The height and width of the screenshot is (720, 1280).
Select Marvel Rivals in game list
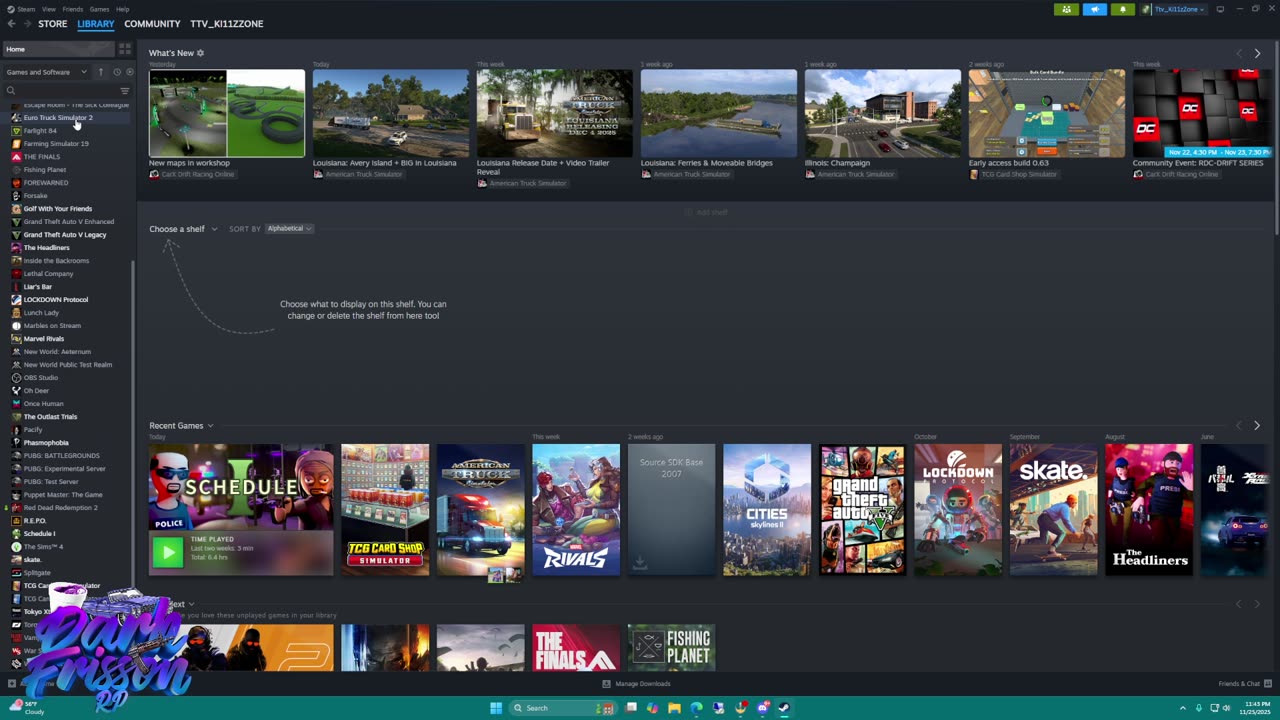[x=44, y=339]
